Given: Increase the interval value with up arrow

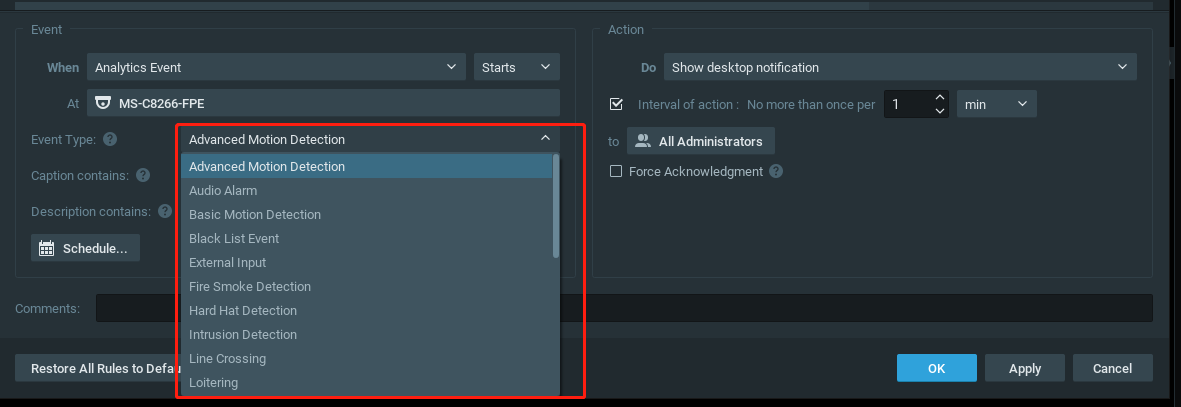Looking at the screenshot, I should (939, 97).
